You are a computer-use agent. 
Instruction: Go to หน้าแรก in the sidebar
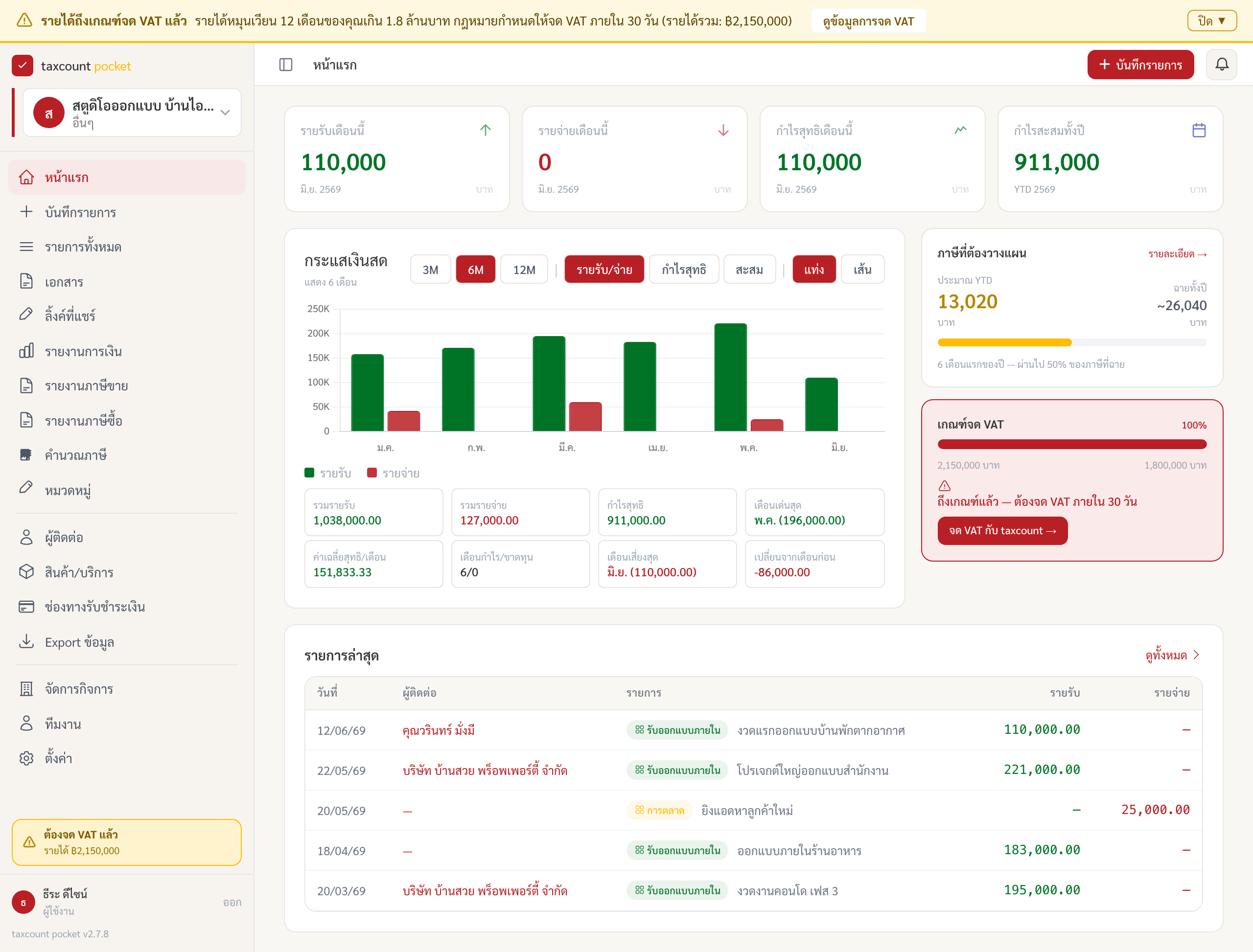click(x=127, y=178)
